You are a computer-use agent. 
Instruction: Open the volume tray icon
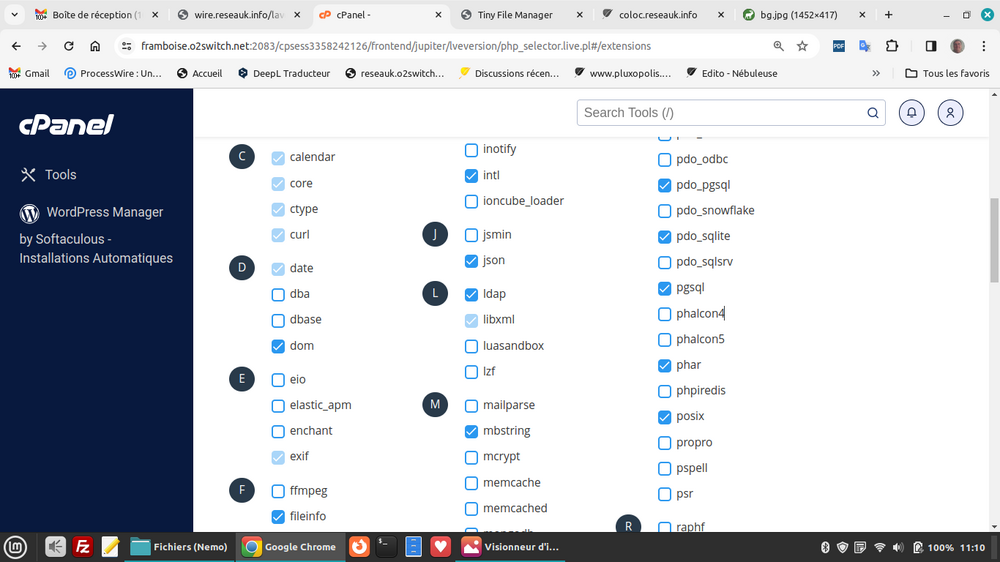[898, 547]
